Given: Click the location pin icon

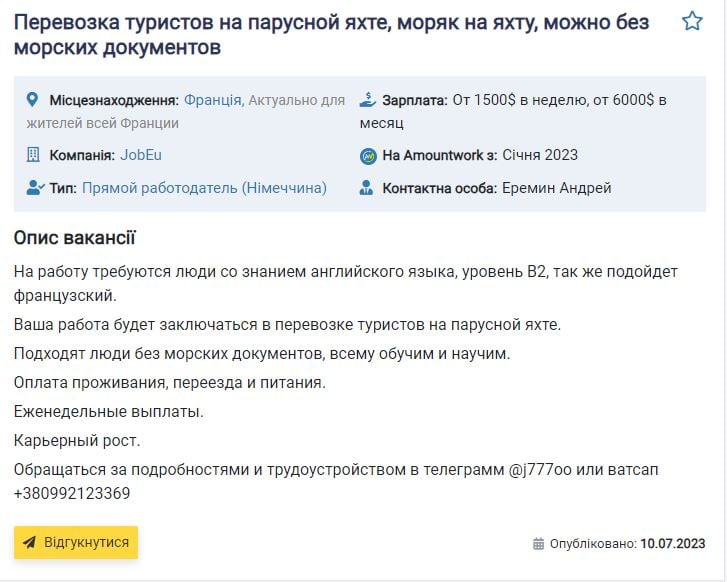Looking at the screenshot, I should 33,100.
